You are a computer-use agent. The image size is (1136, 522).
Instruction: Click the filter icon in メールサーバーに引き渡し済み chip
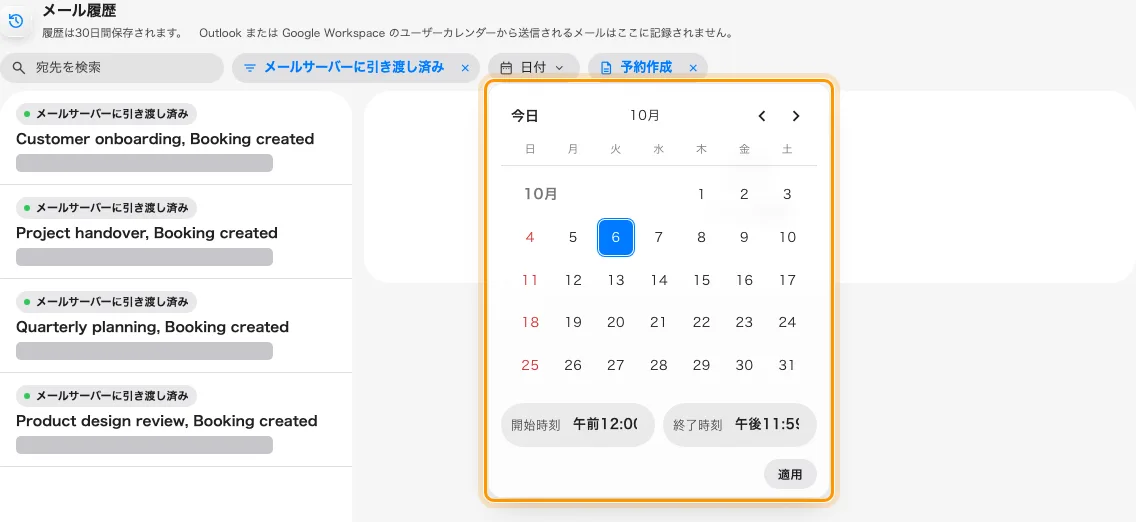(250, 68)
